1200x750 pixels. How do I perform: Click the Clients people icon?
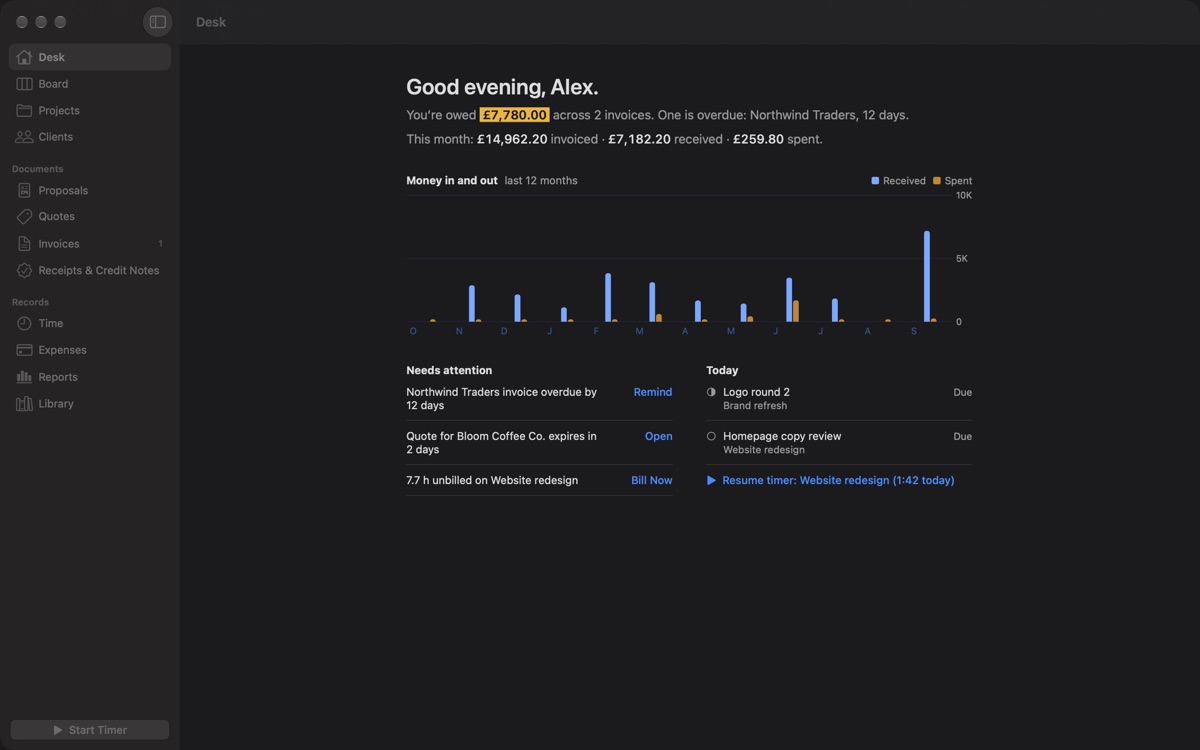pyautogui.click(x=24, y=137)
